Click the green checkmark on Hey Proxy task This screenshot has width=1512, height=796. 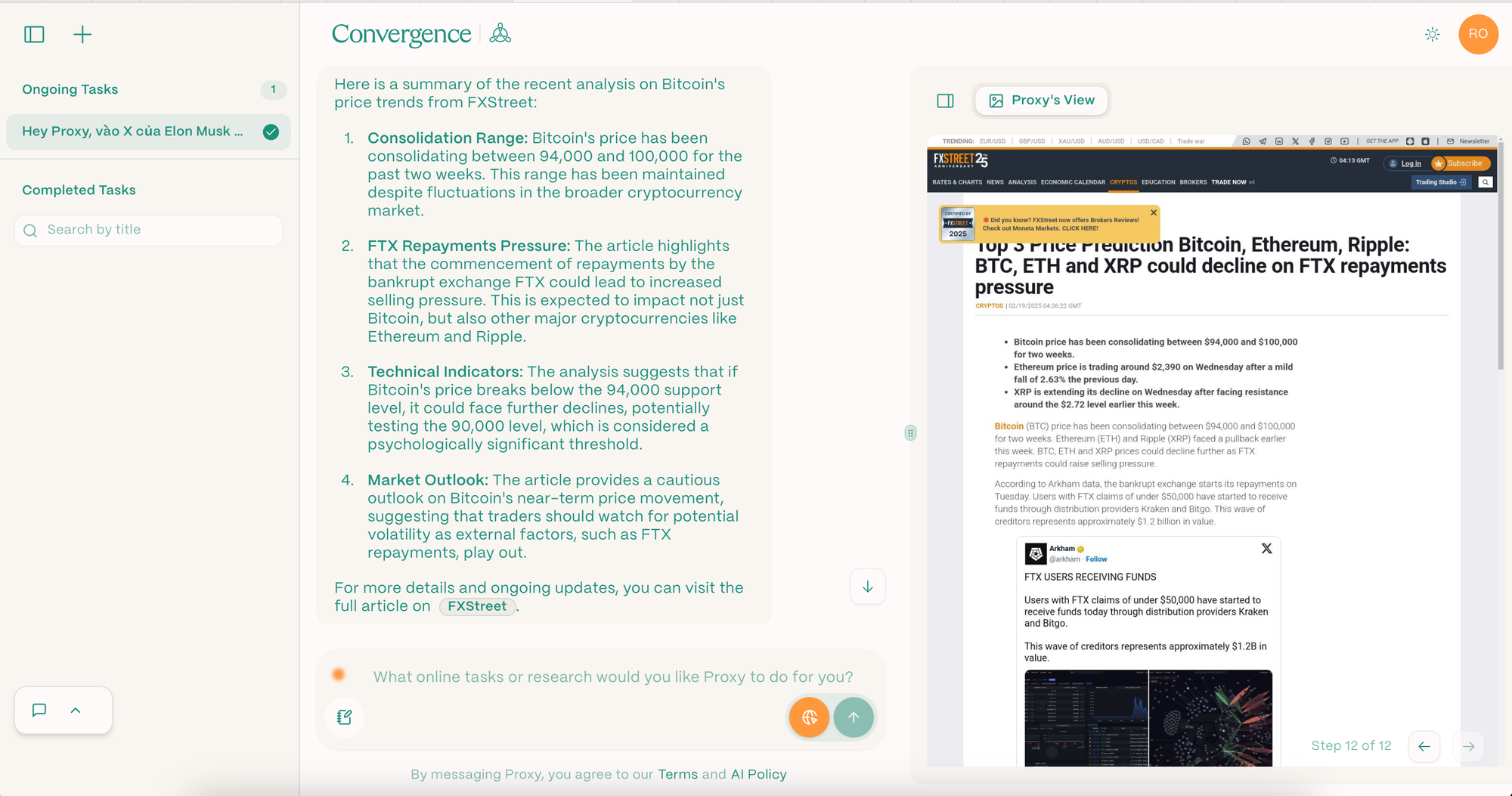point(271,132)
